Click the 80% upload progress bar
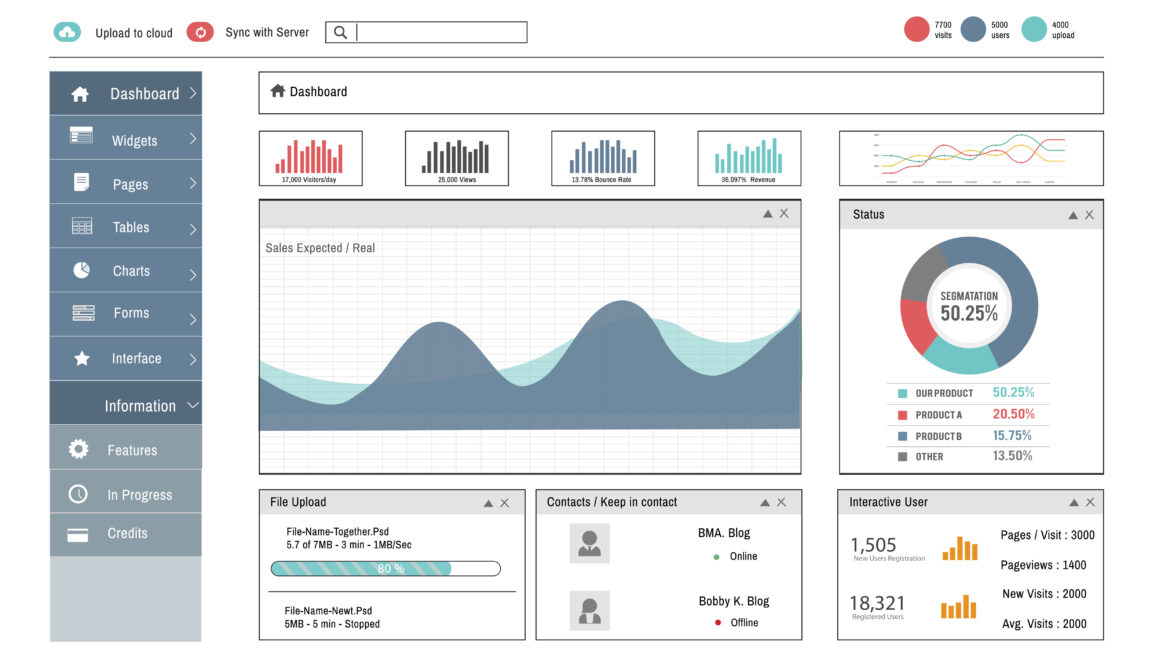 pyautogui.click(x=385, y=567)
